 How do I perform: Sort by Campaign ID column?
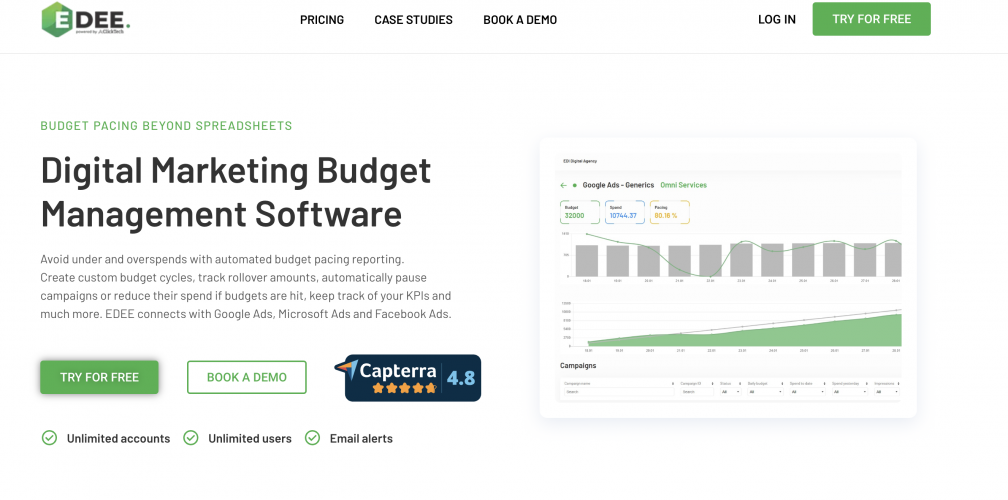[712, 384]
